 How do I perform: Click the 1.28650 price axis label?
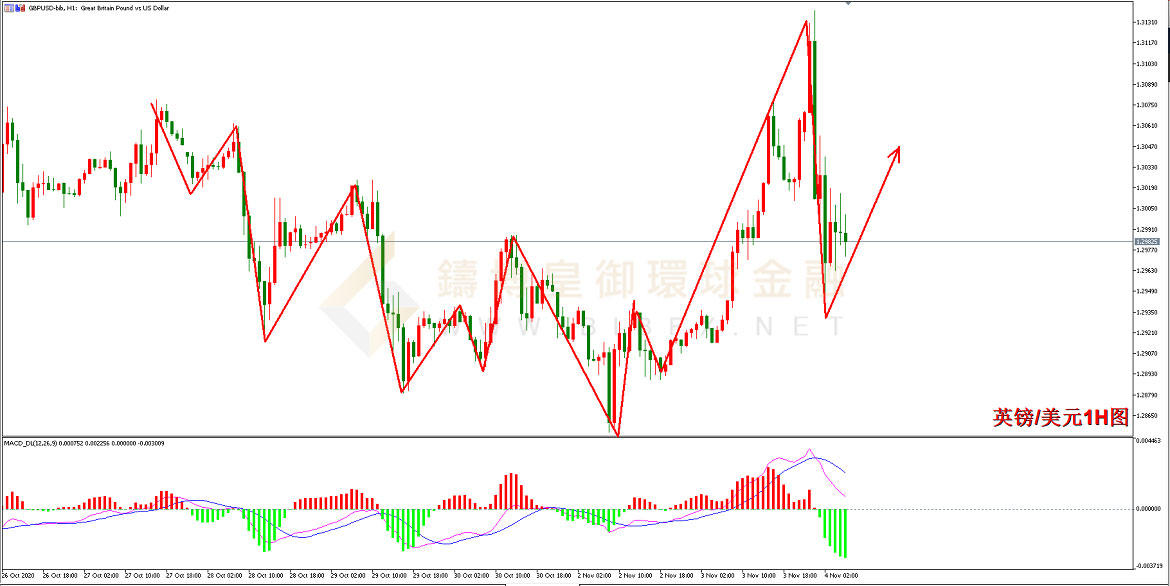point(1147,415)
